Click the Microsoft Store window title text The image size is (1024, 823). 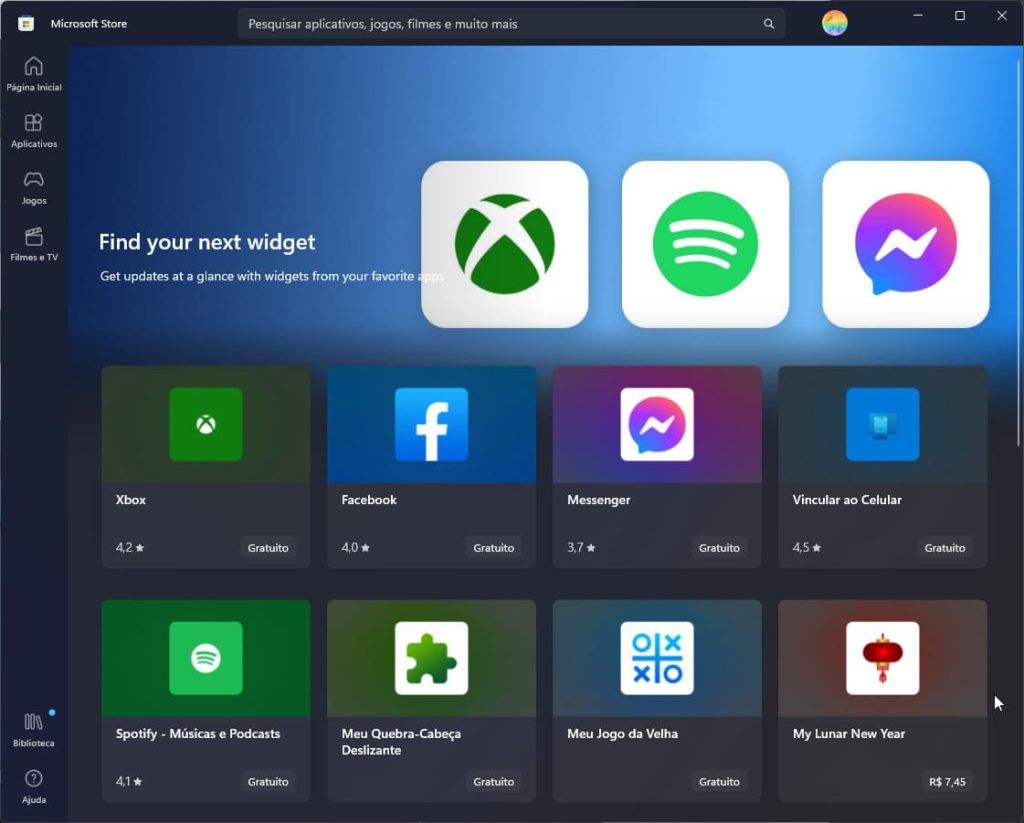[x=89, y=24]
